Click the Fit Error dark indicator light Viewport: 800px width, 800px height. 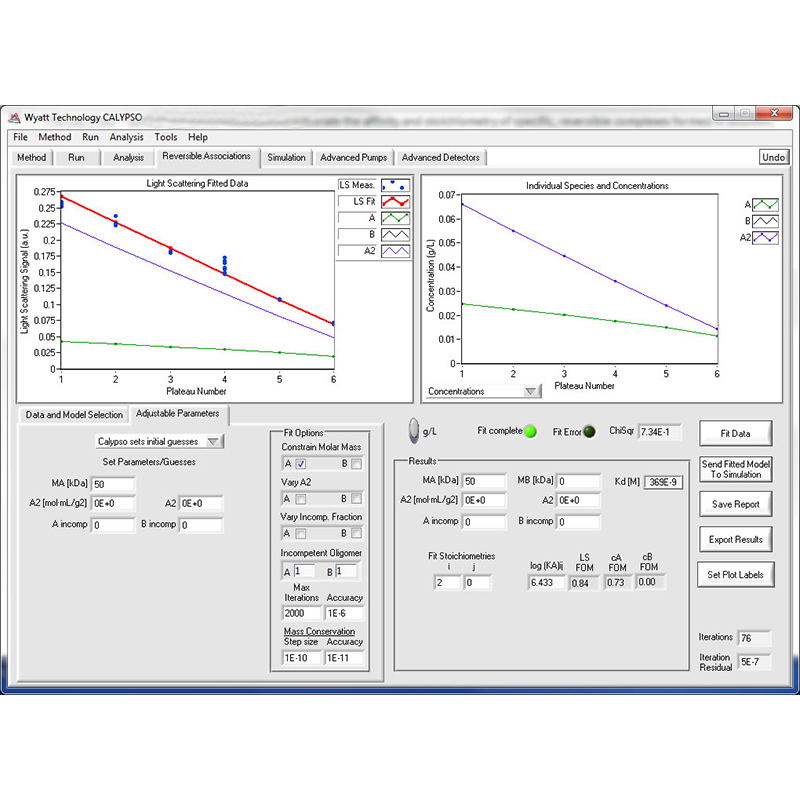[x=589, y=432]
